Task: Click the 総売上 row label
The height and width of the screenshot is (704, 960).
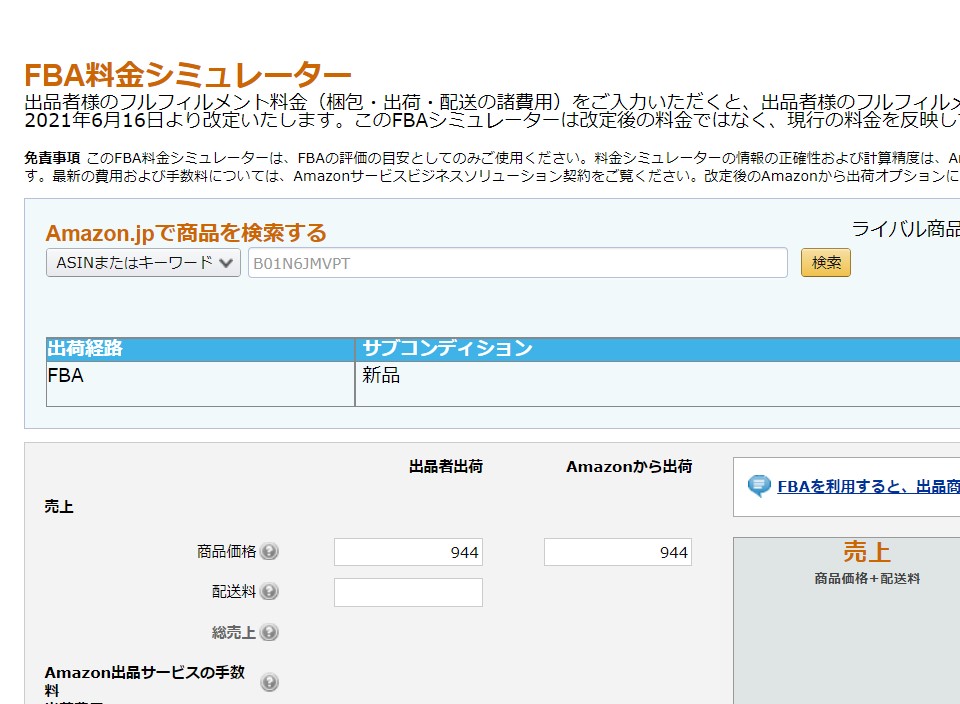Action: pos(234,632)
